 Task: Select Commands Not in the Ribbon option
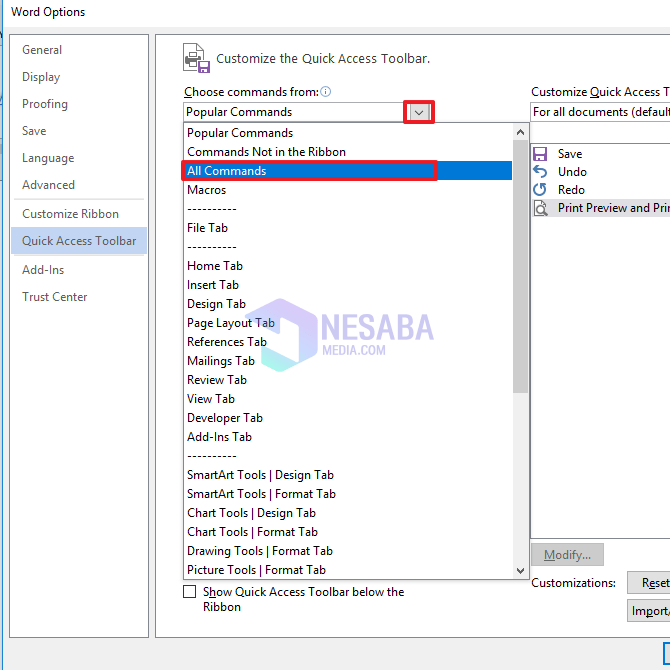coord(266,152)
